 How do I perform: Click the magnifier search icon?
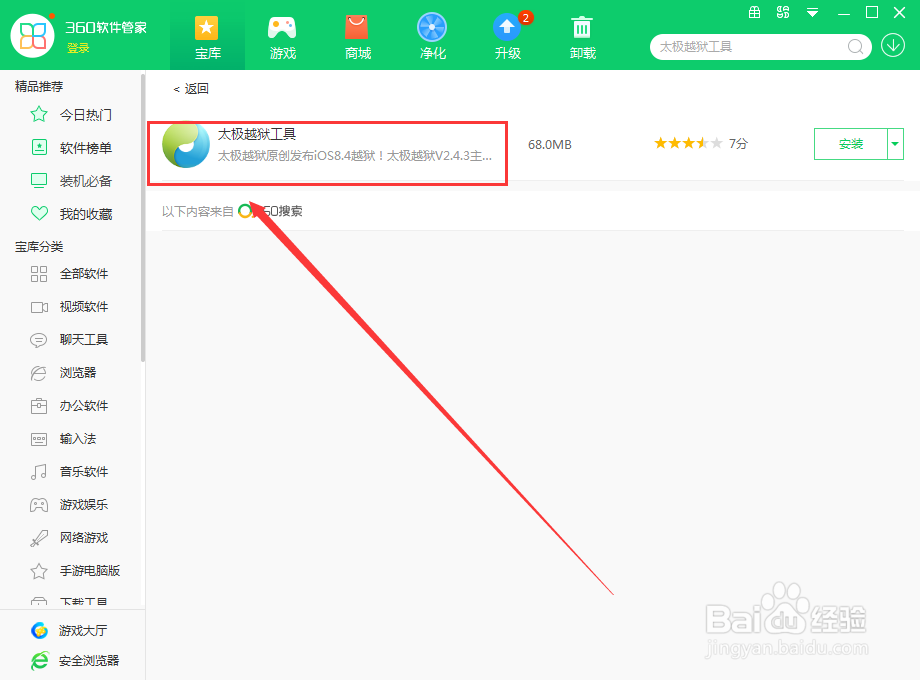(855, 46)
